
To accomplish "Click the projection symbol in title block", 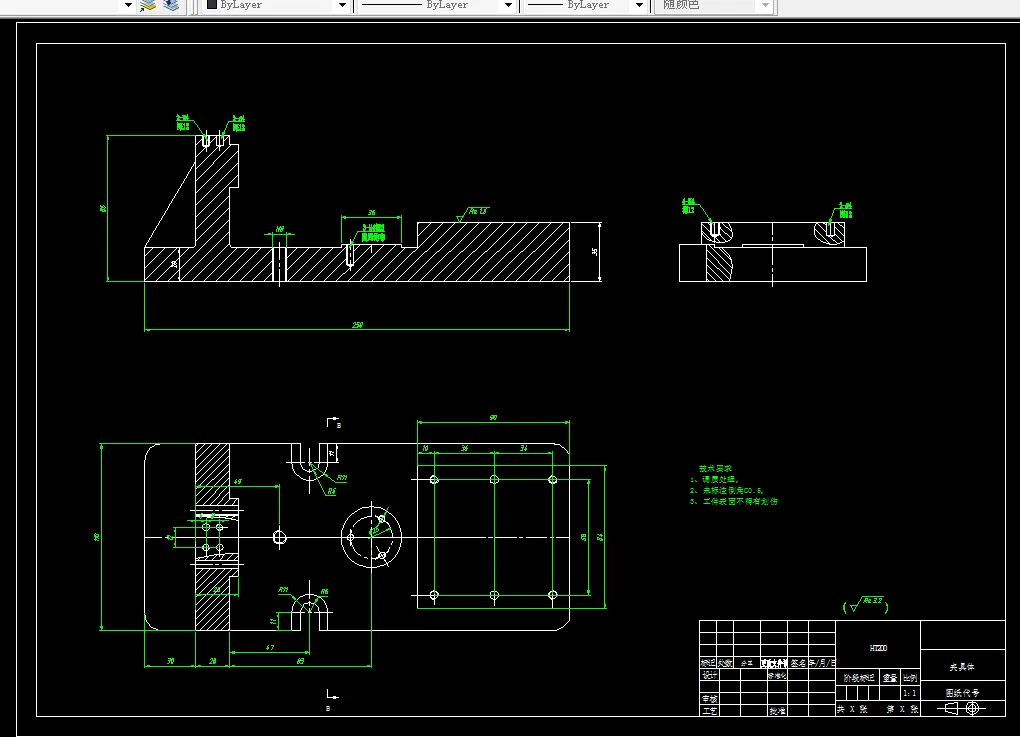I will tap(962, 708).
